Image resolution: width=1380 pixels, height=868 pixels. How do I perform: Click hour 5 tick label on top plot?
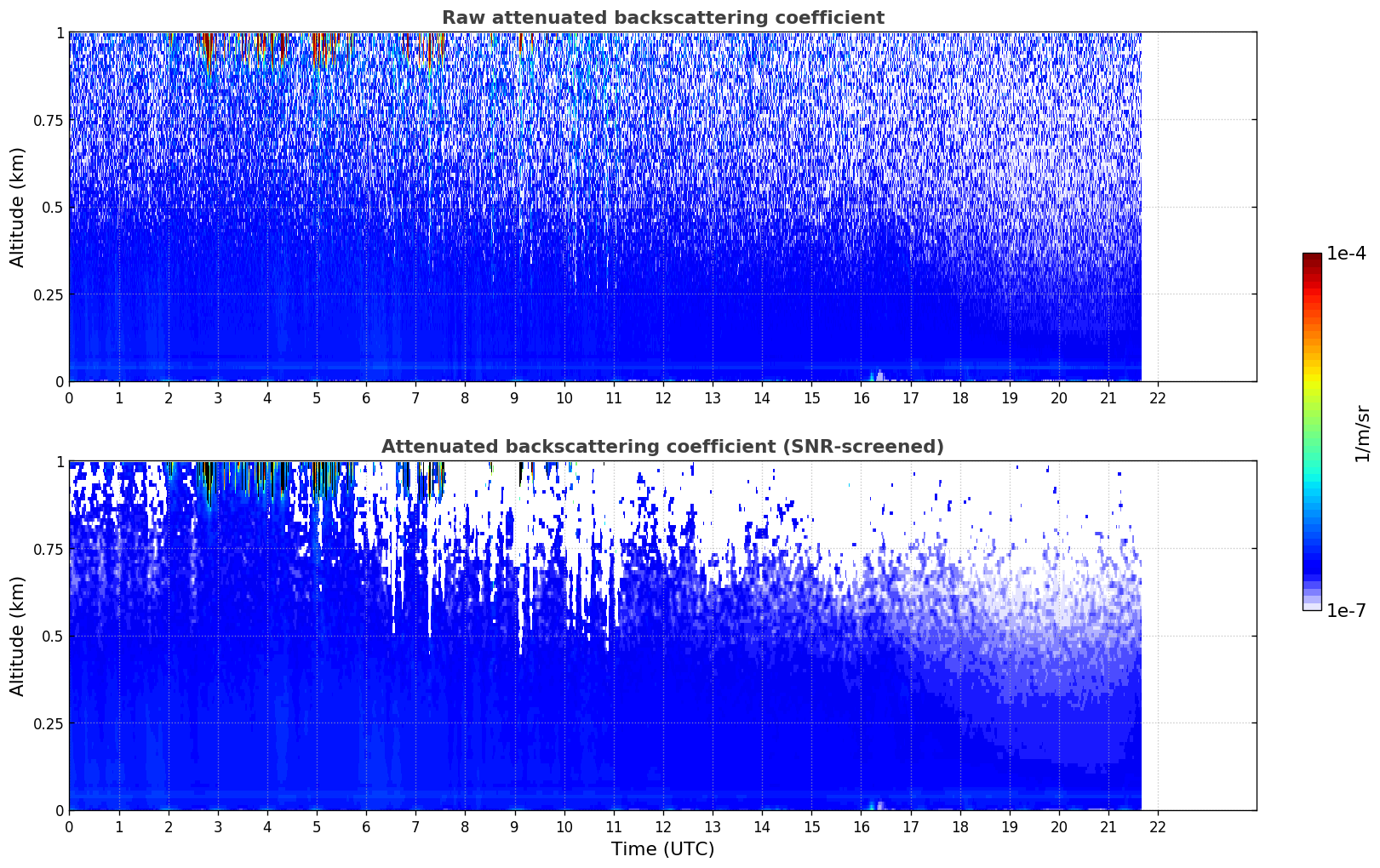317,398
